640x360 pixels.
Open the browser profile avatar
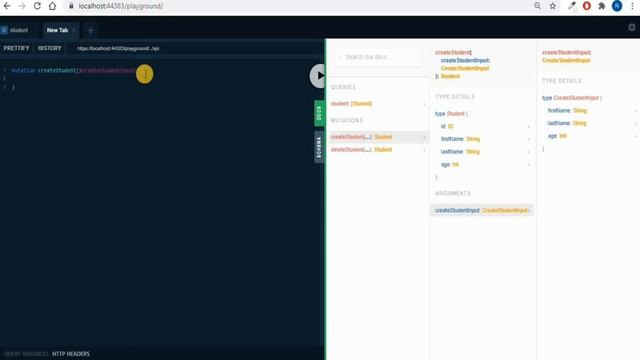[617, 6]
